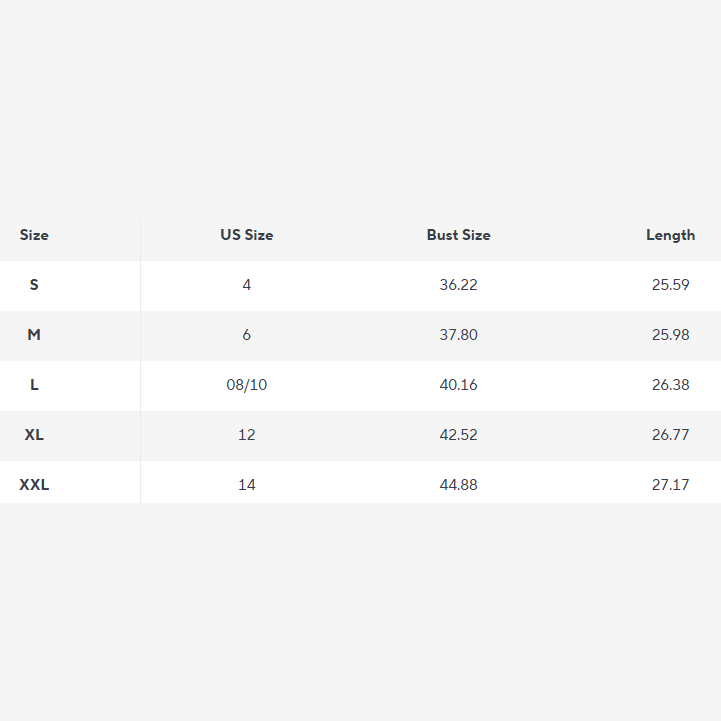This screenshot has width=721, height=721.
Task: Click US size value 14
Action: coord(246,485)
